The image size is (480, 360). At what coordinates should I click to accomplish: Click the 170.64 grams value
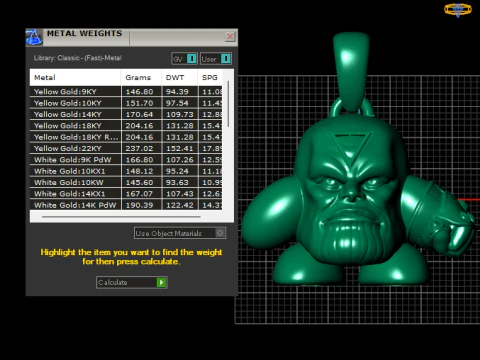click(139, 114)
